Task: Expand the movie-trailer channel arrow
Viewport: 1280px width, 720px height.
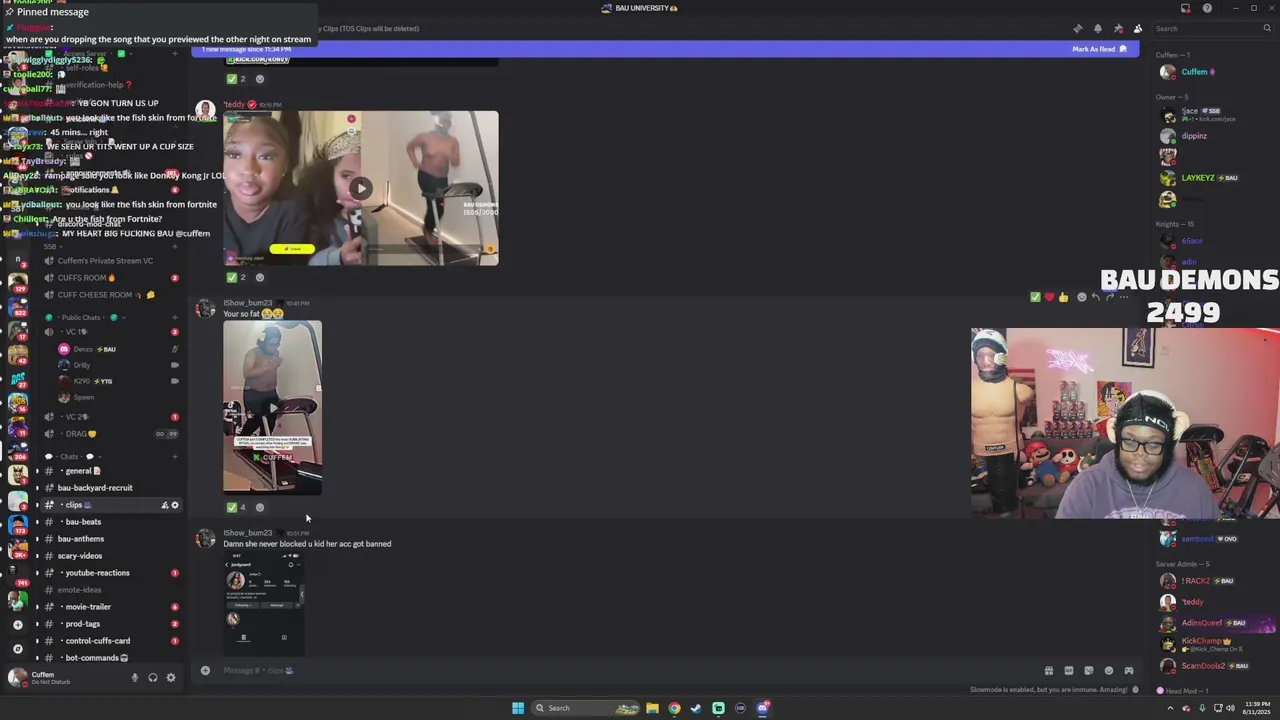Action: [38, 607]
